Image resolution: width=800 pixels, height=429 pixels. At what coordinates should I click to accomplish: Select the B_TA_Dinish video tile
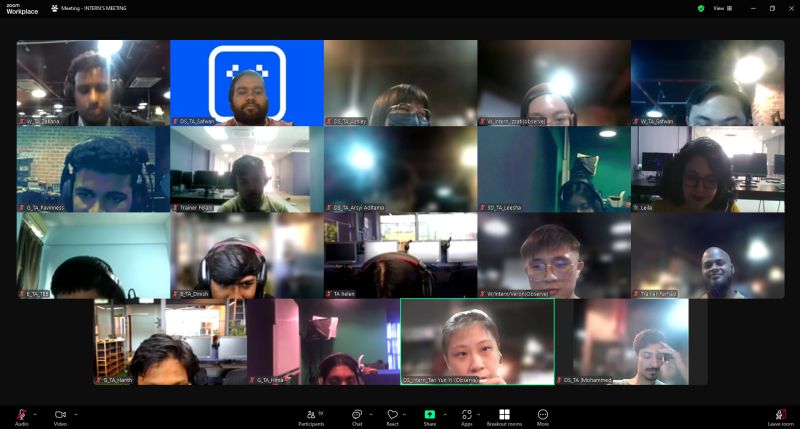click(x=247, y=256)
